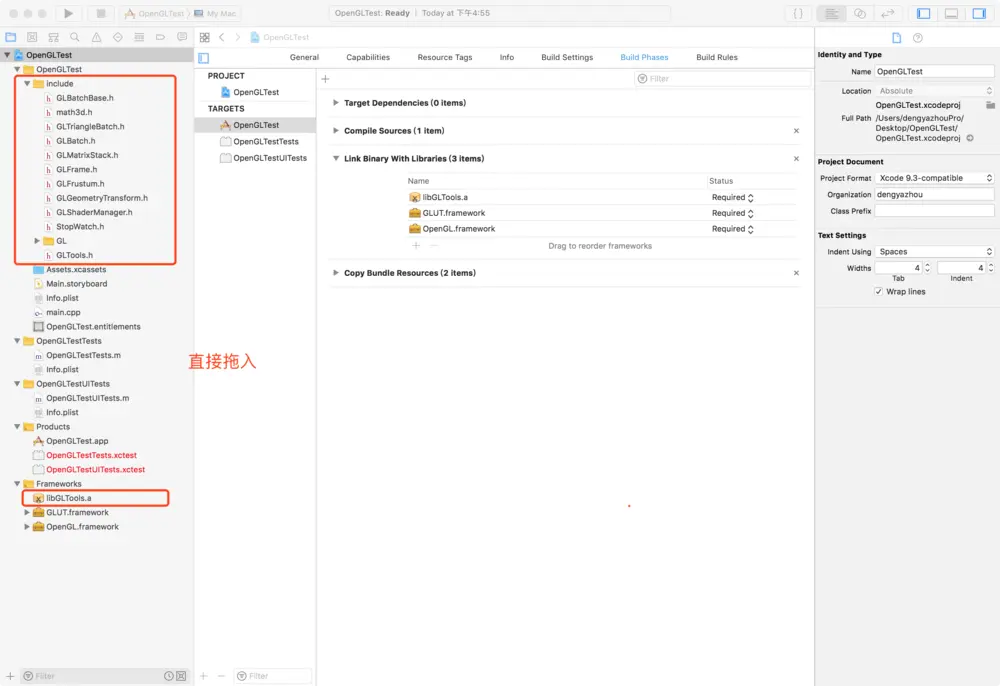Open the Project navigator folder icon
This screenshot has width=1000, height=686.
pyautogui.click(x=11, y=37)
